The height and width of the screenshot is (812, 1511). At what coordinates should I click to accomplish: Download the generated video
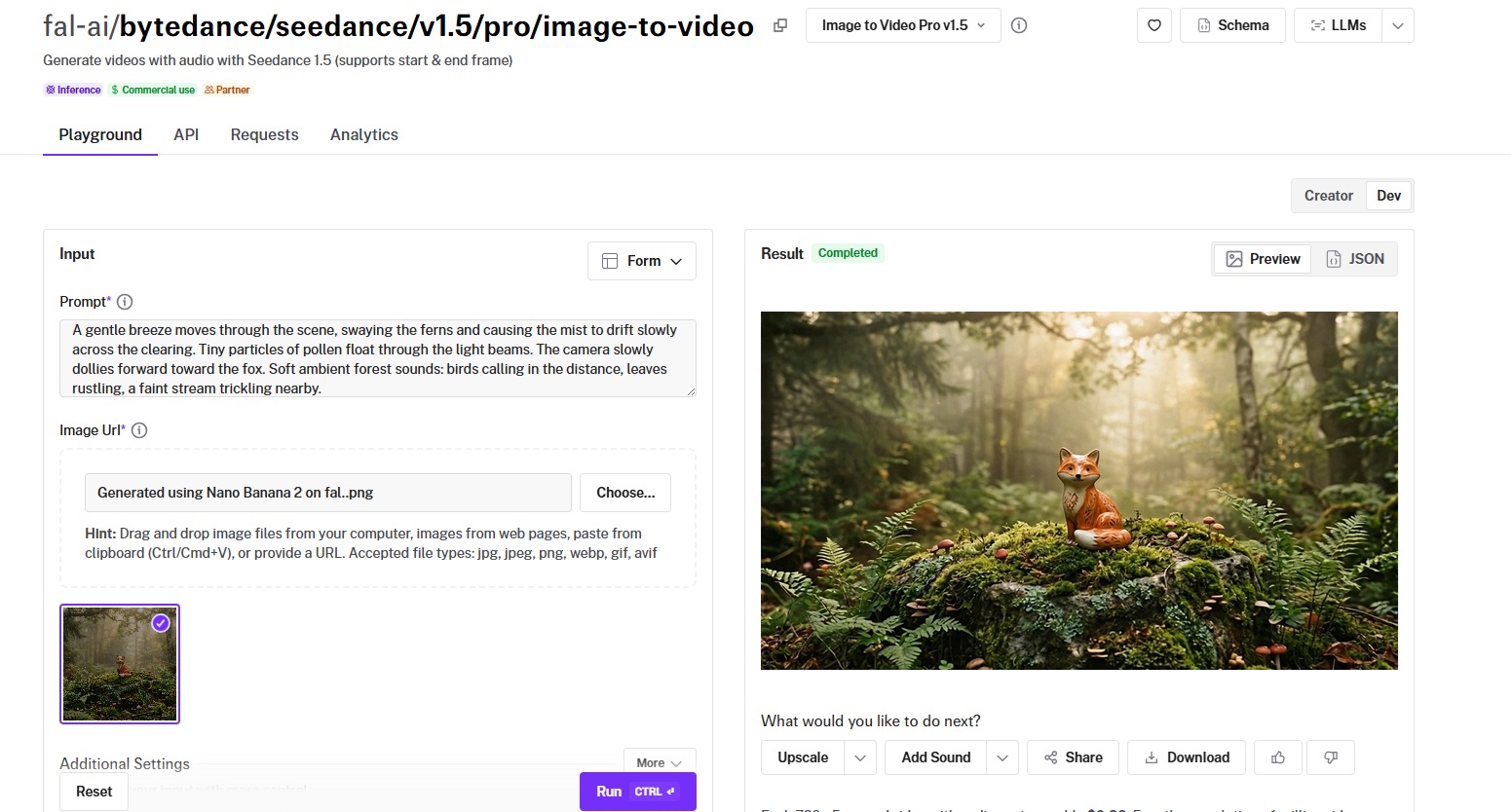1186,757
